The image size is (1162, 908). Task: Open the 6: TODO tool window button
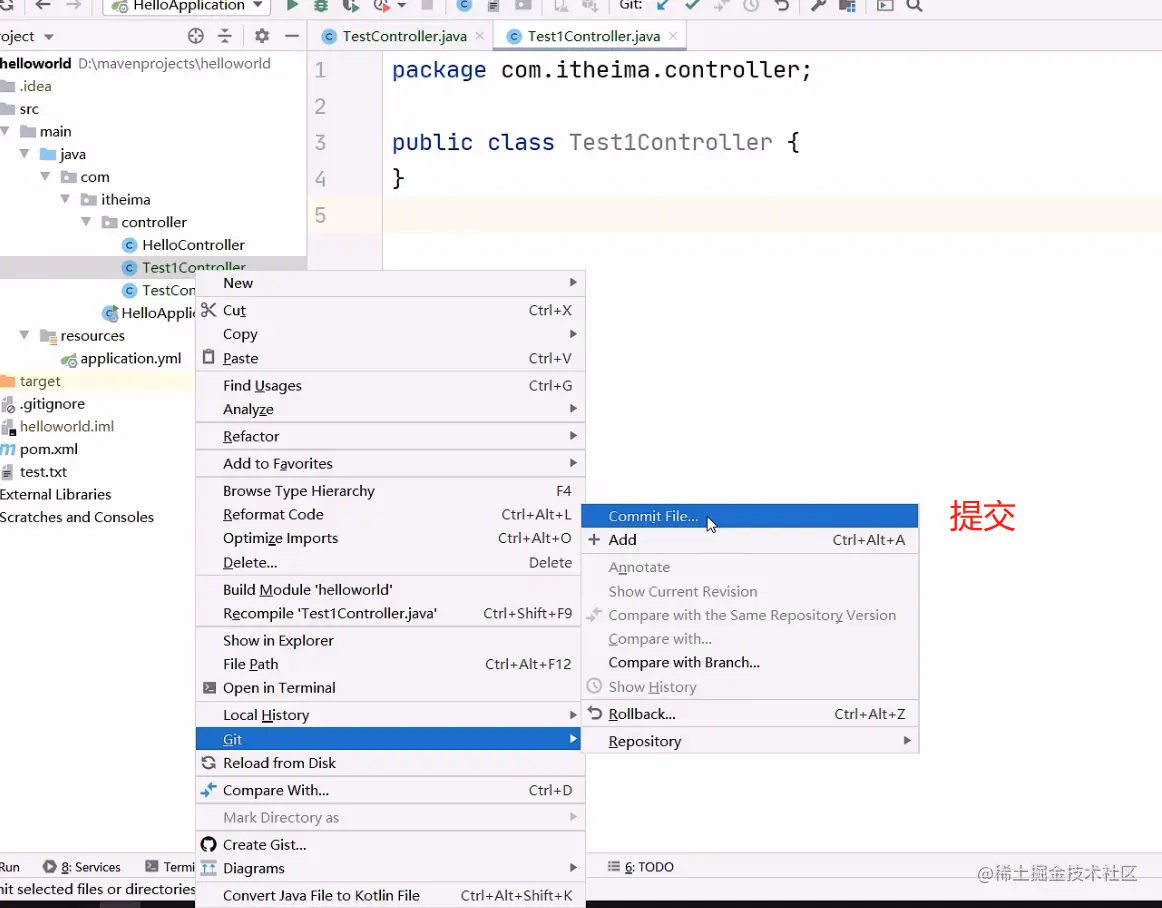click(x=641, y=866)
